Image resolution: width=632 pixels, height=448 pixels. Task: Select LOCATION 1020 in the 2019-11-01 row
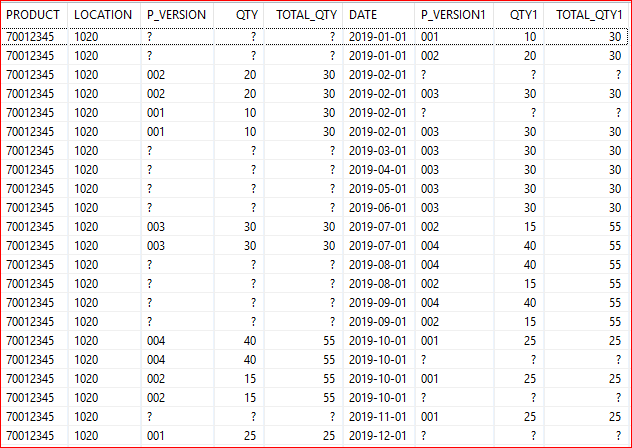coord(86,417)
